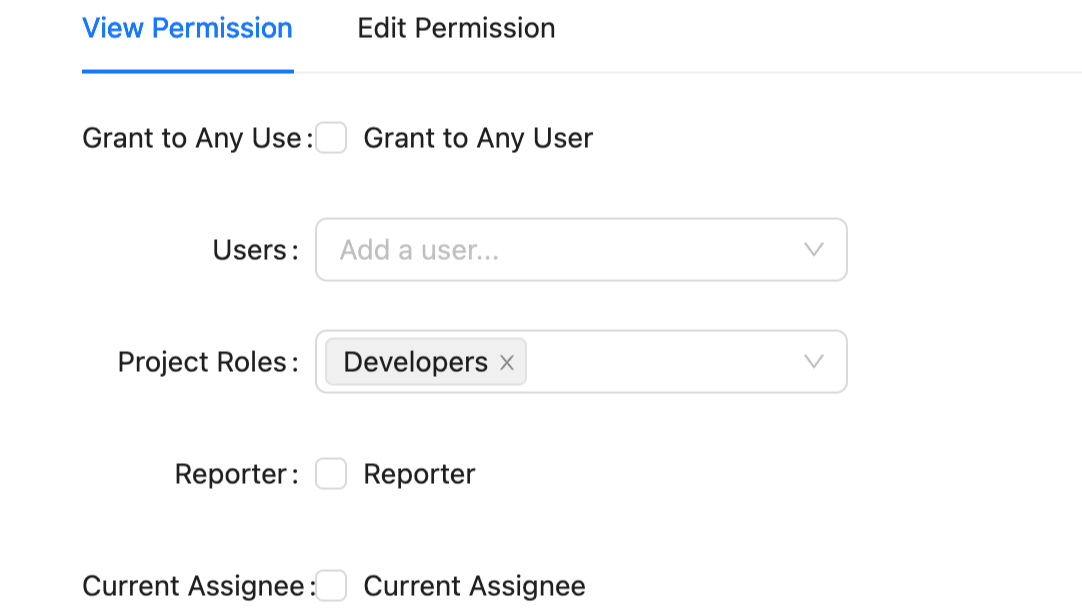The image size is (1082, 616).
Task: Remove the Developers role tag
Action: 507,363
